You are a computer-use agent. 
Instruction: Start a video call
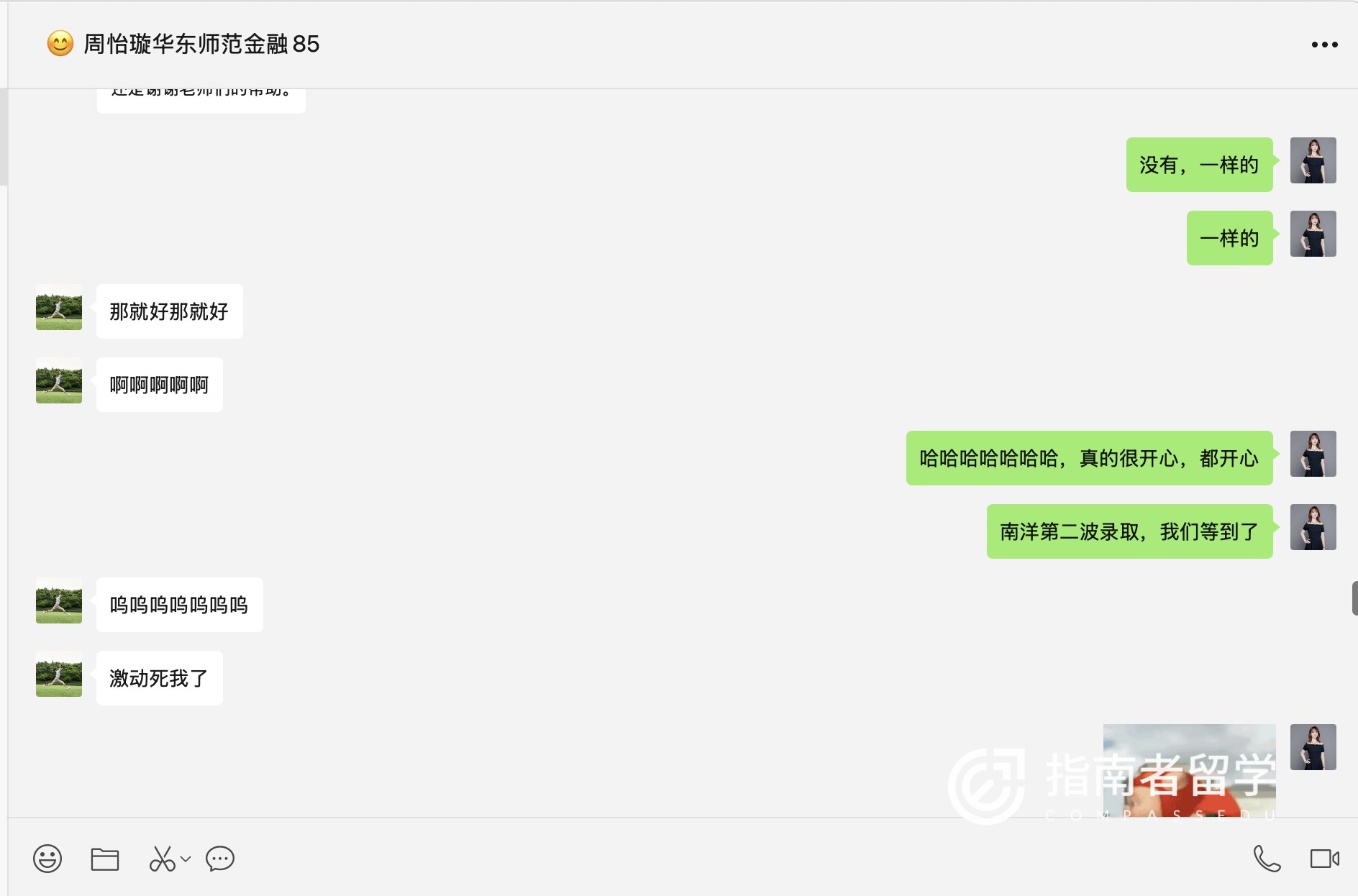coord(1324,859)
